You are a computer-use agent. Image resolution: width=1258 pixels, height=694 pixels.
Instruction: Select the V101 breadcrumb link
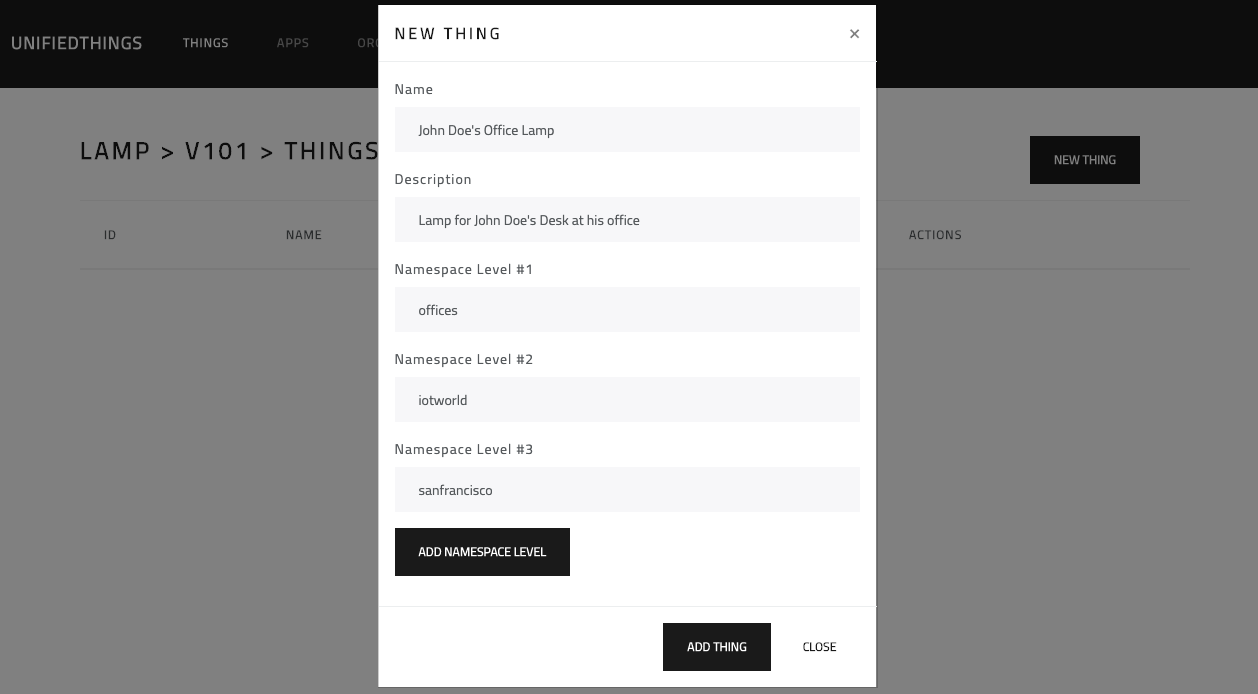(219, 150)
